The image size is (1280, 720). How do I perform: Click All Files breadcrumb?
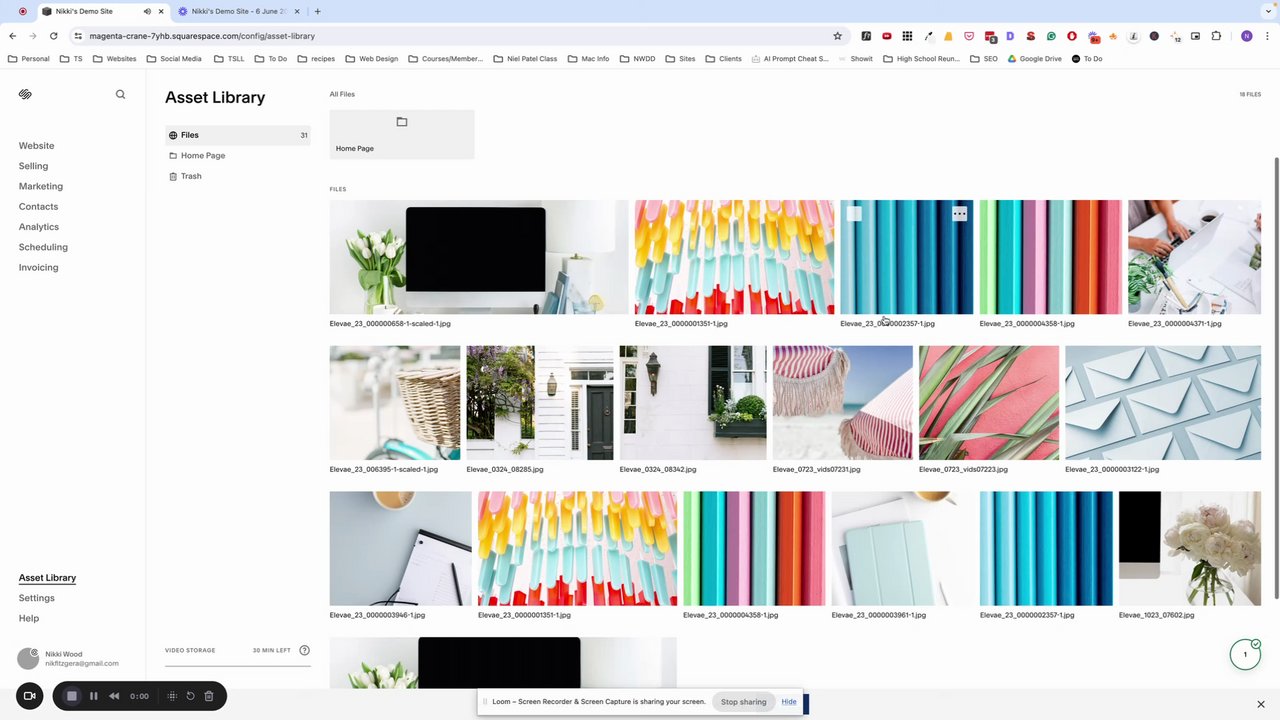tap(342, 94)
